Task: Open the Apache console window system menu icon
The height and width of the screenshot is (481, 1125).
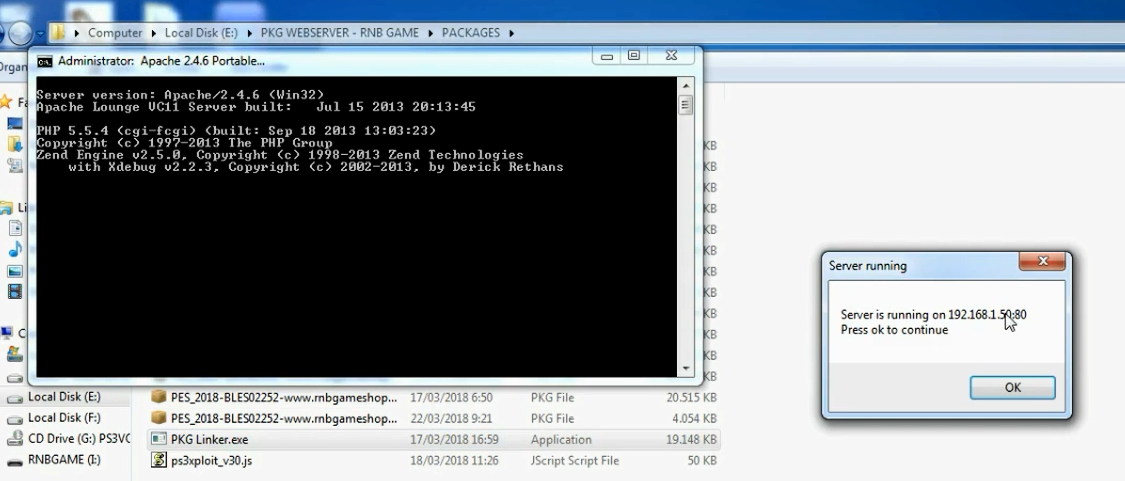Action: coord(44,62)
